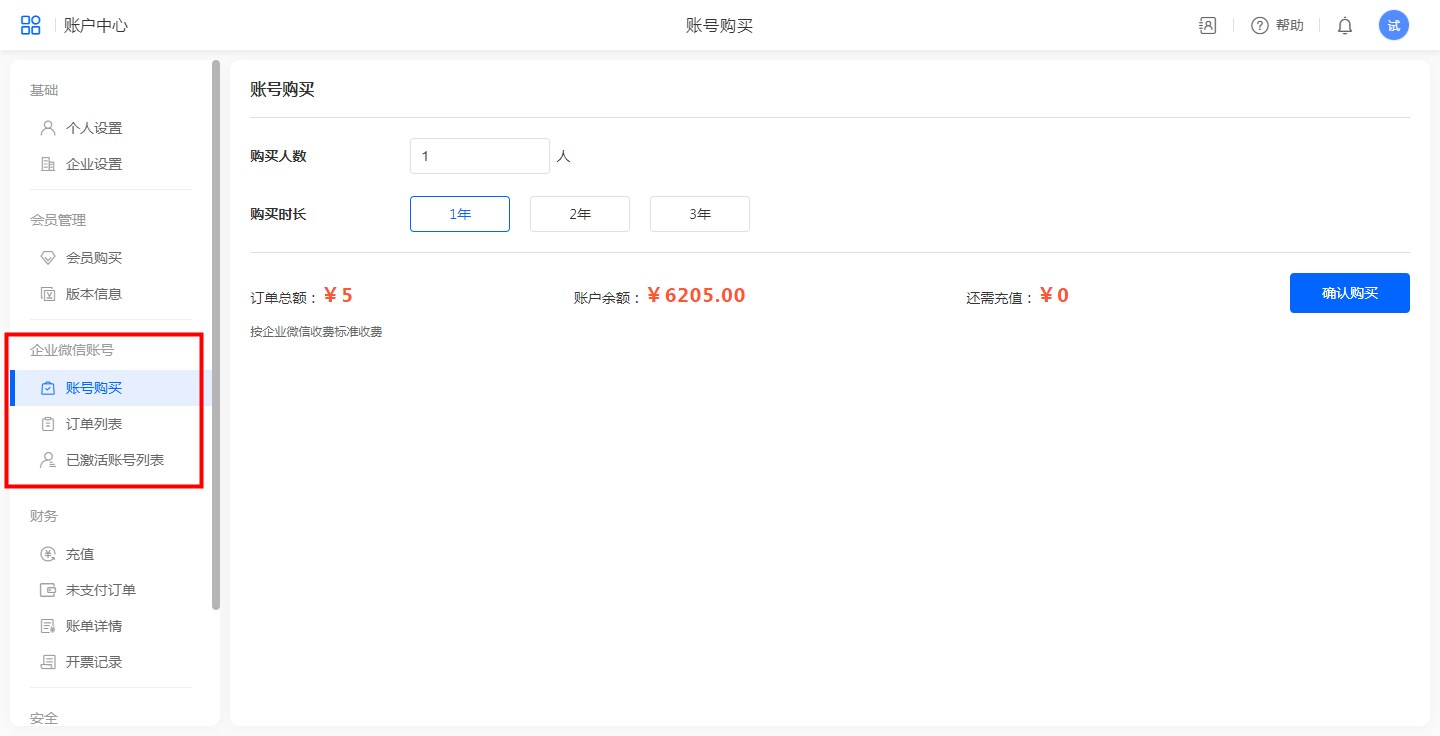This screenshot has width=1440, height=736.
Task: Select the 2年 purchase duration
Action: (580, 214)
